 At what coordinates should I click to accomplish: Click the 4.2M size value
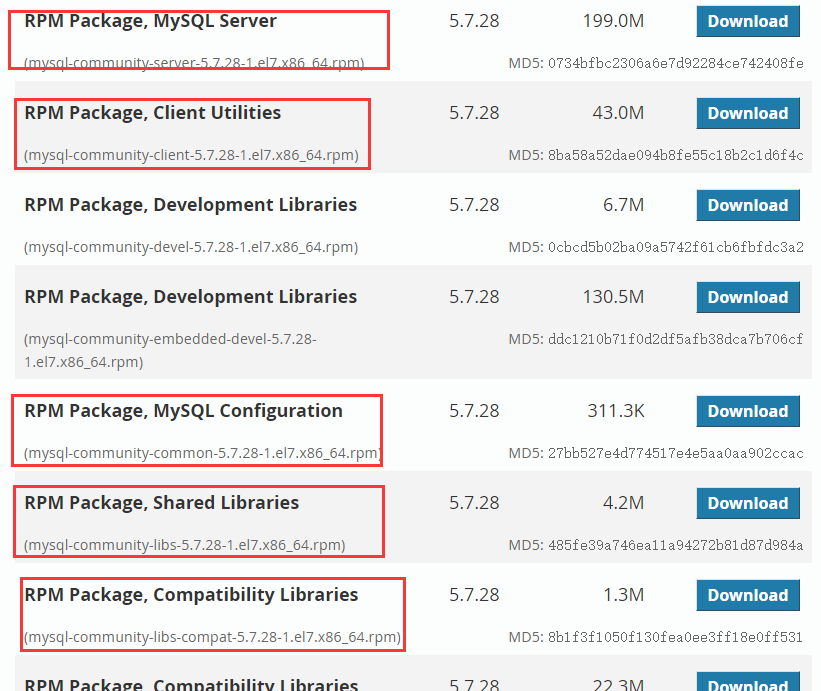(x=623, y=503)
